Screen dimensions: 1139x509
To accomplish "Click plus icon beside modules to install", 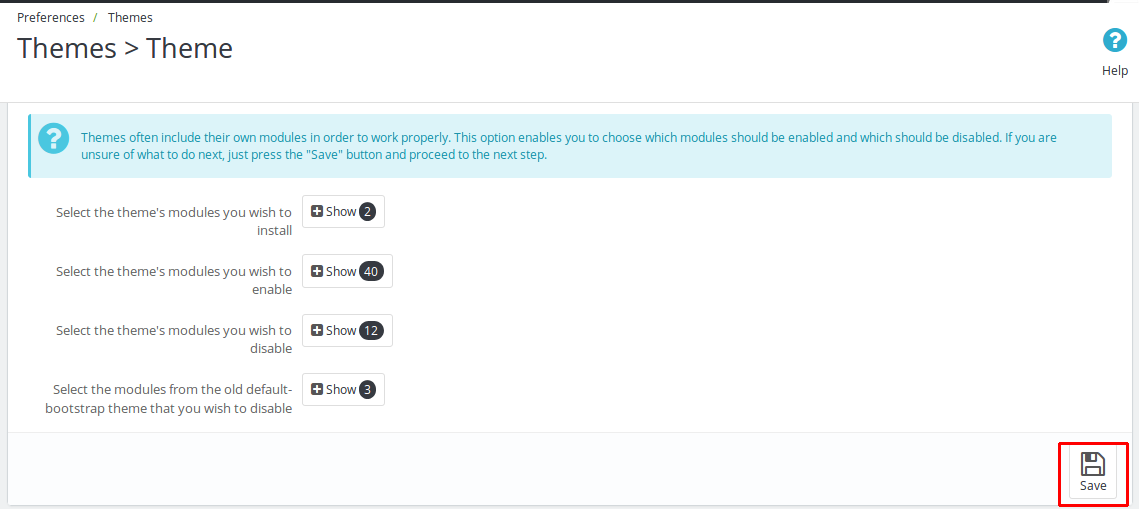I will (317, 211).
